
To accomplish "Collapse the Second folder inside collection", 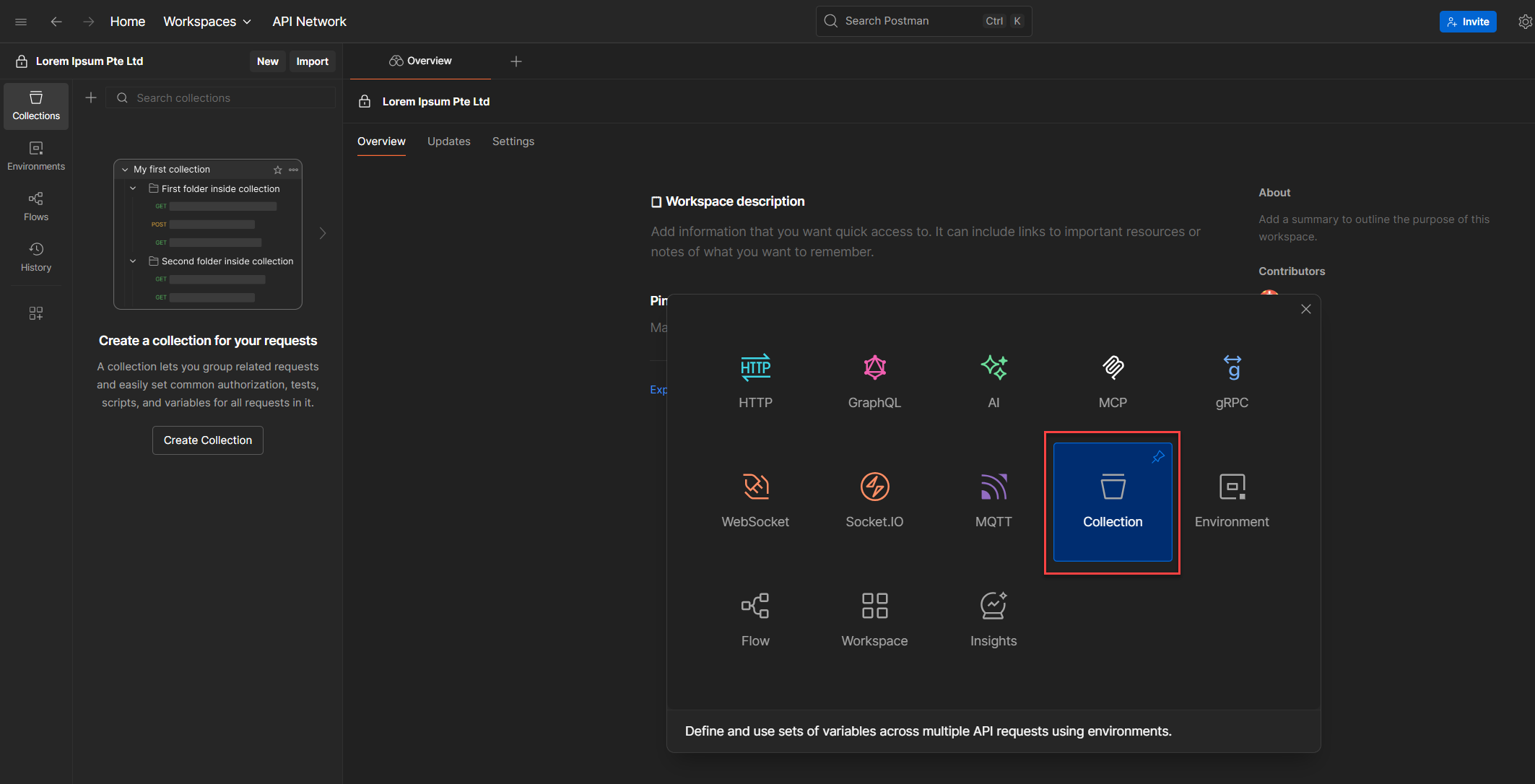I will (133, 261).
